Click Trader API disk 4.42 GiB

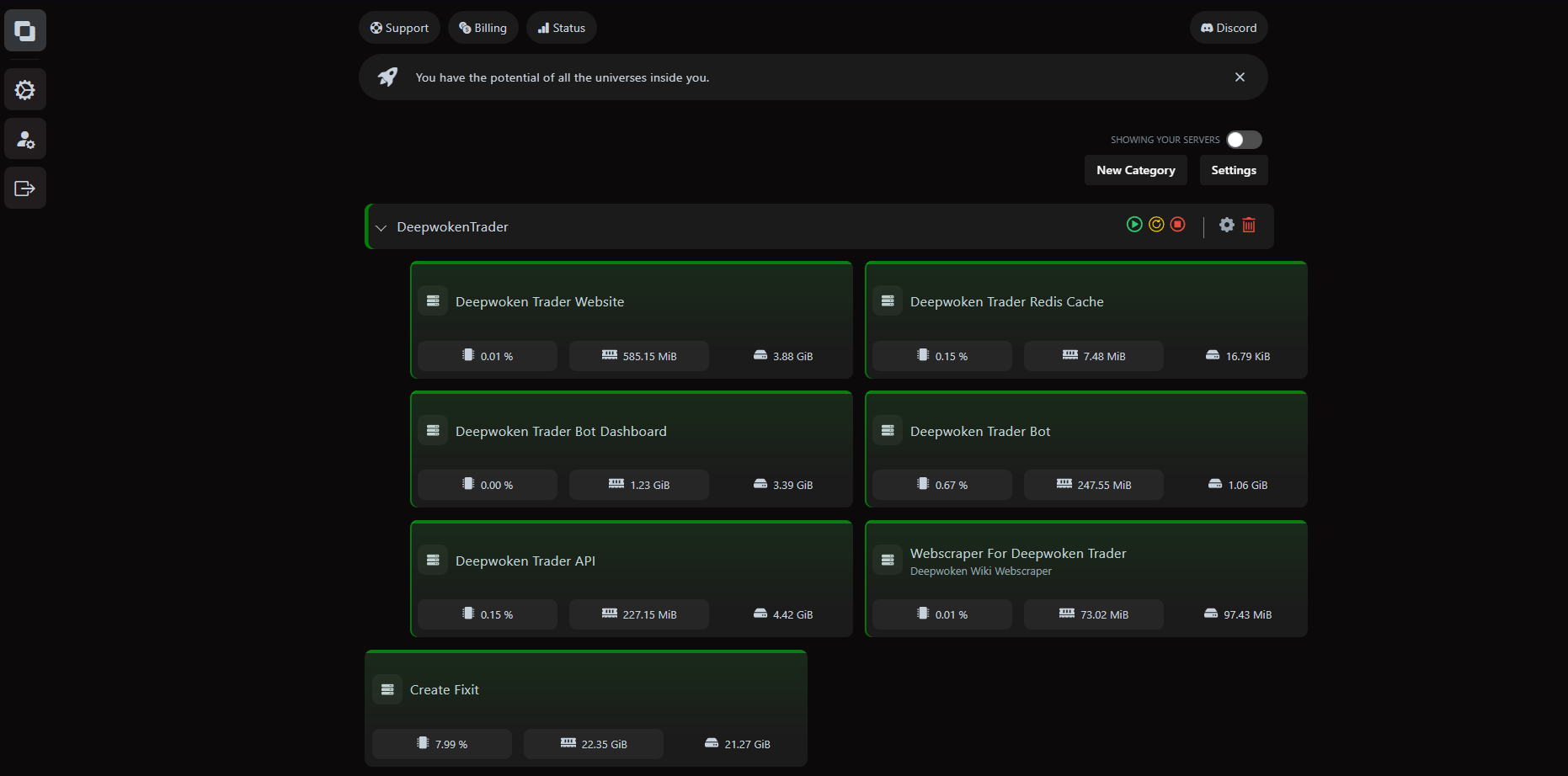783,614
